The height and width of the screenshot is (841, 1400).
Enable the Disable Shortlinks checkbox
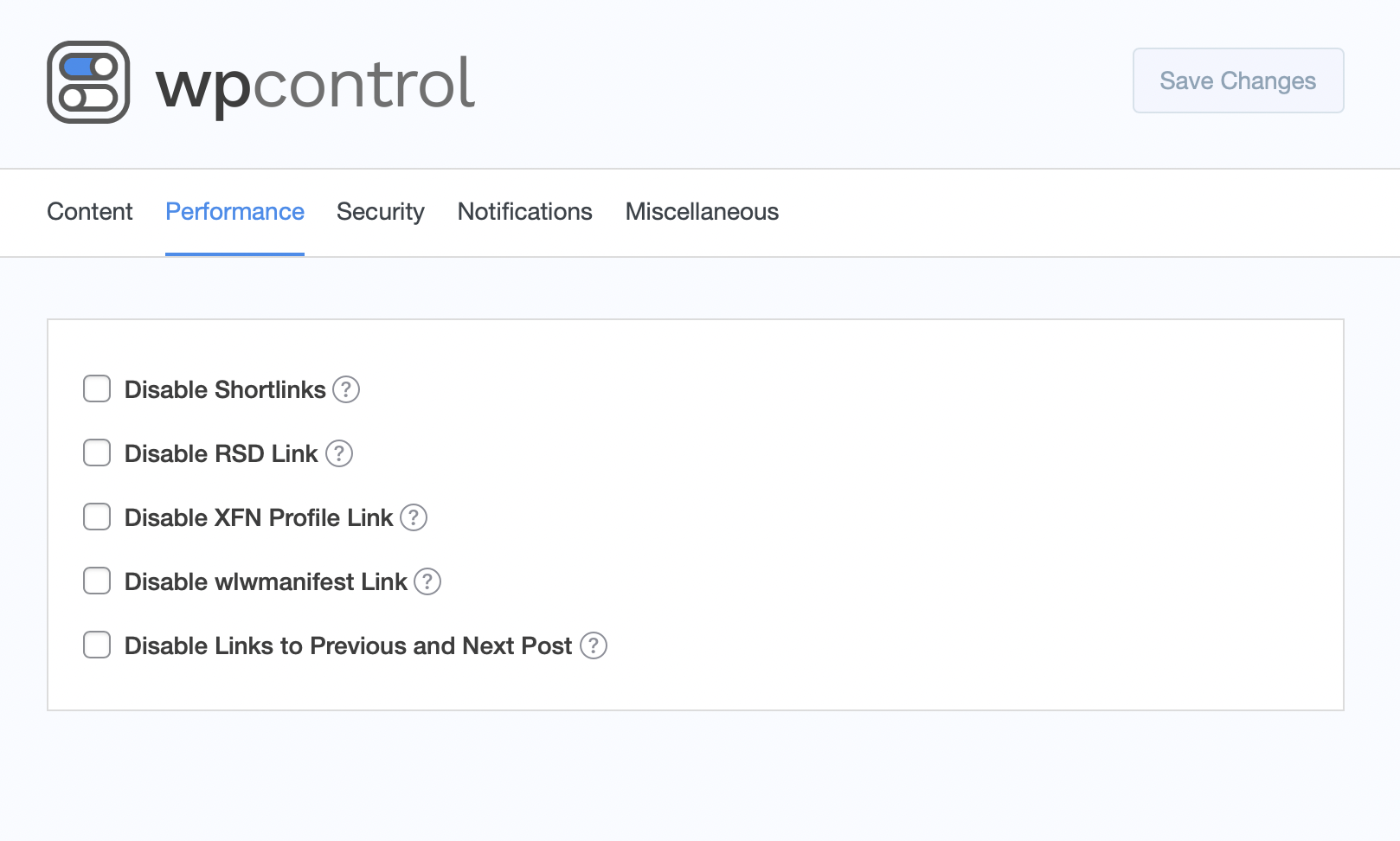[97, 388]
